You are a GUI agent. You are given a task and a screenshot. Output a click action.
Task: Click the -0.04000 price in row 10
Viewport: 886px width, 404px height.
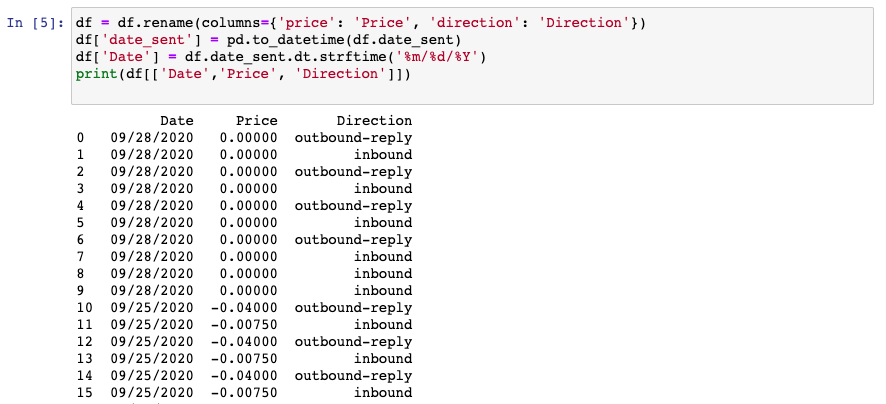pyautogui.click(x=244, y=308)
